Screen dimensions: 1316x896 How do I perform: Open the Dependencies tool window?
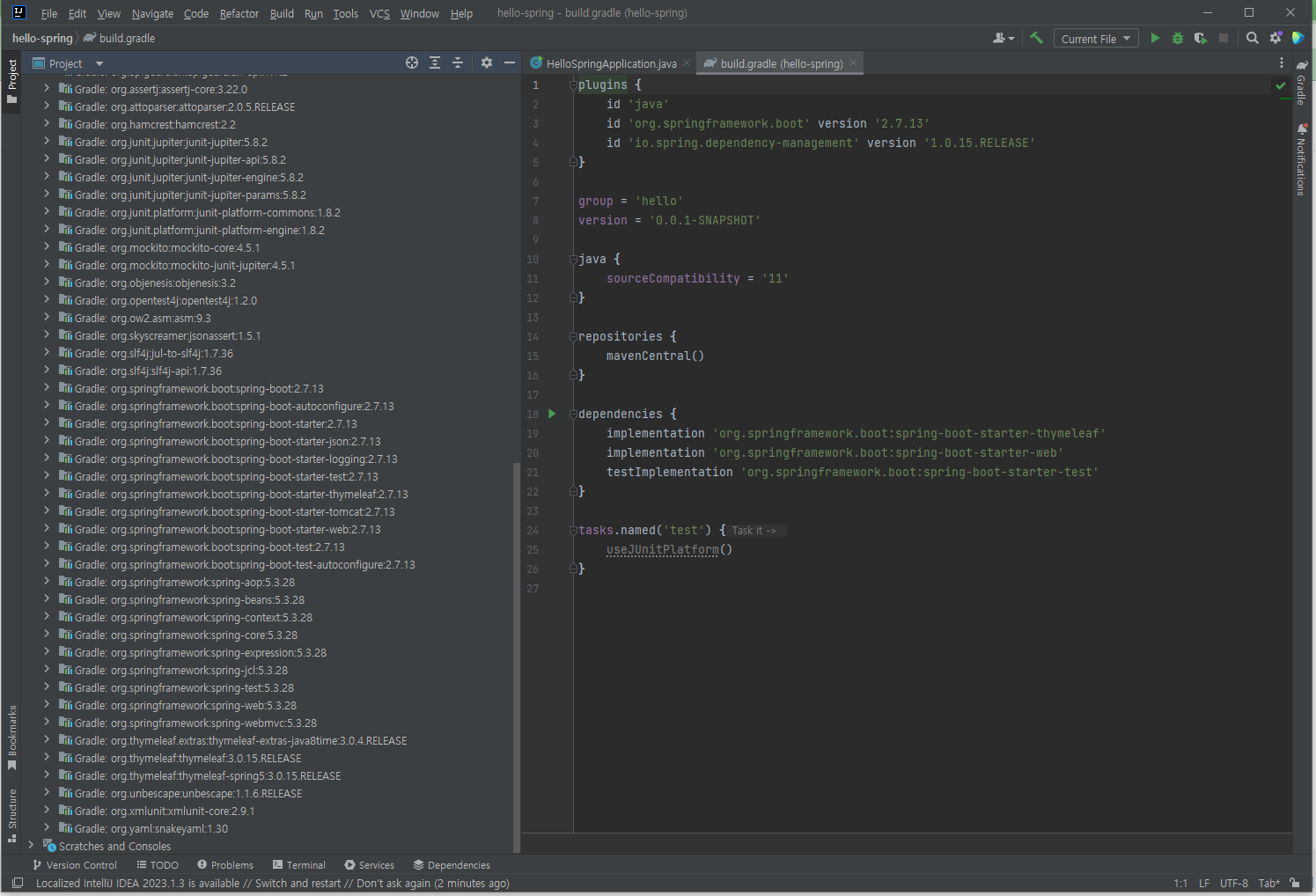point(452,865)
